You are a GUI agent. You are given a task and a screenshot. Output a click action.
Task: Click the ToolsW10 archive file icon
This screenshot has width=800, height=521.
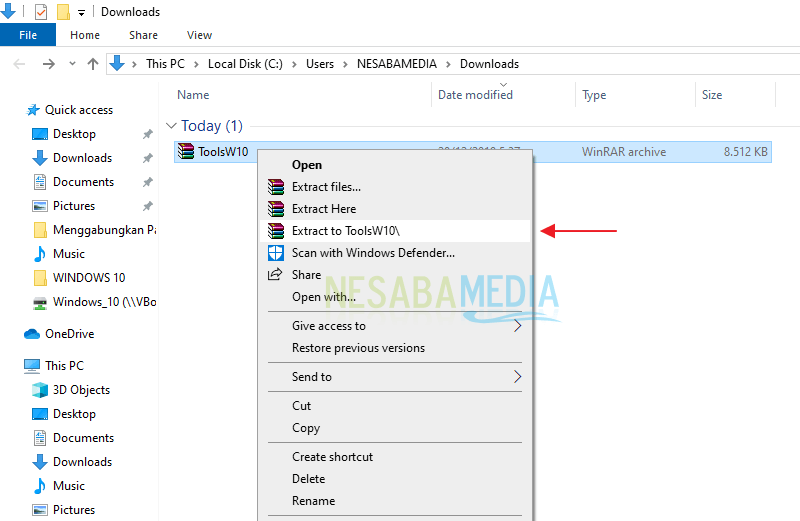pos(185,152)
